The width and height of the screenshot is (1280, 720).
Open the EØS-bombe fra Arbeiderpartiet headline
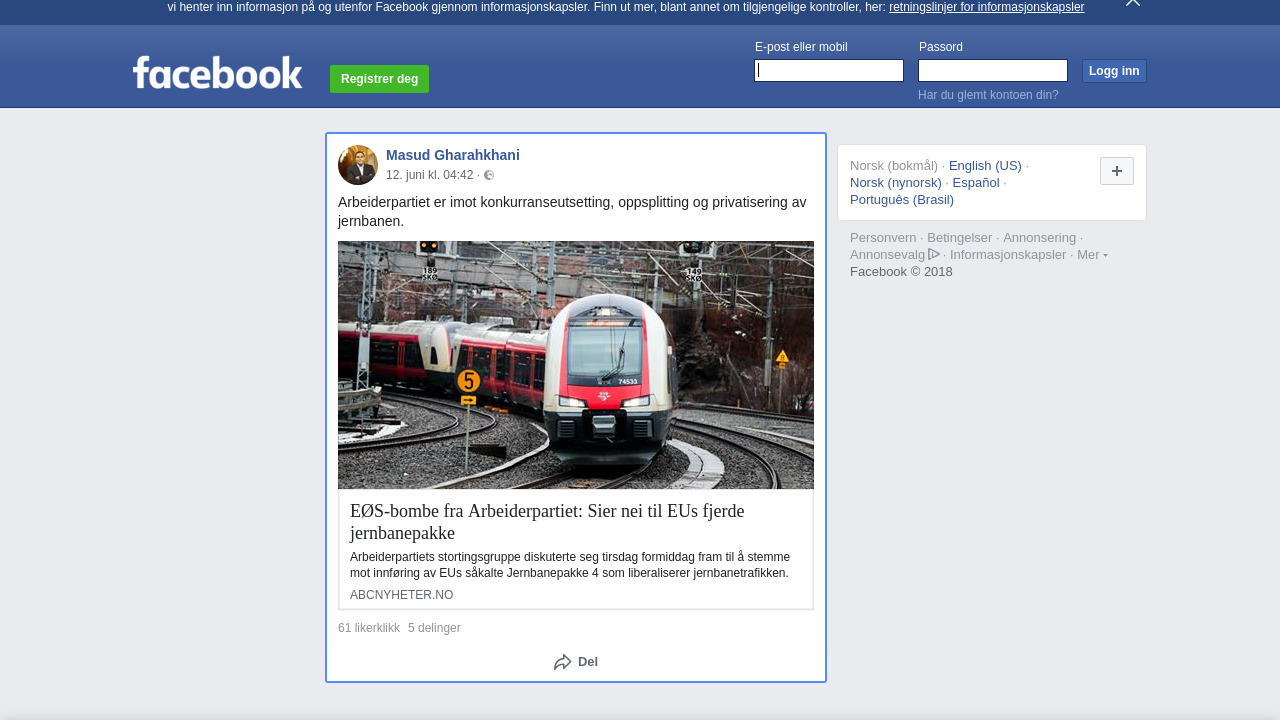(547, 522)
